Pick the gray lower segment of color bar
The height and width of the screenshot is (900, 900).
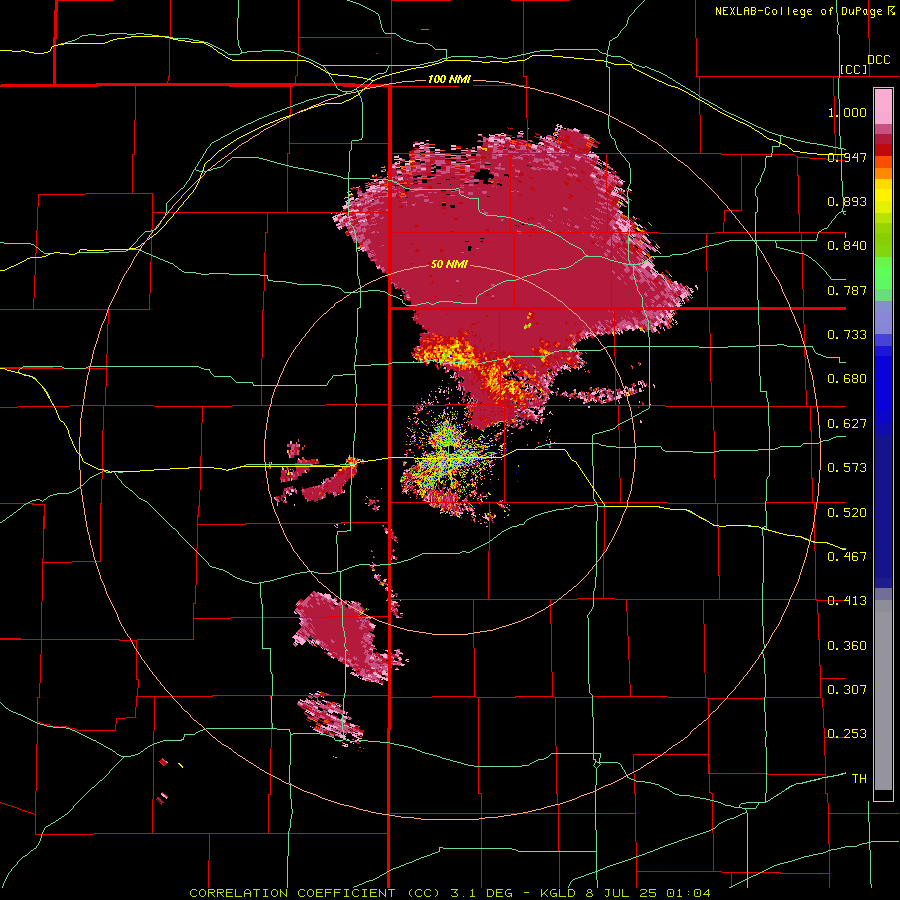(883, 695)
